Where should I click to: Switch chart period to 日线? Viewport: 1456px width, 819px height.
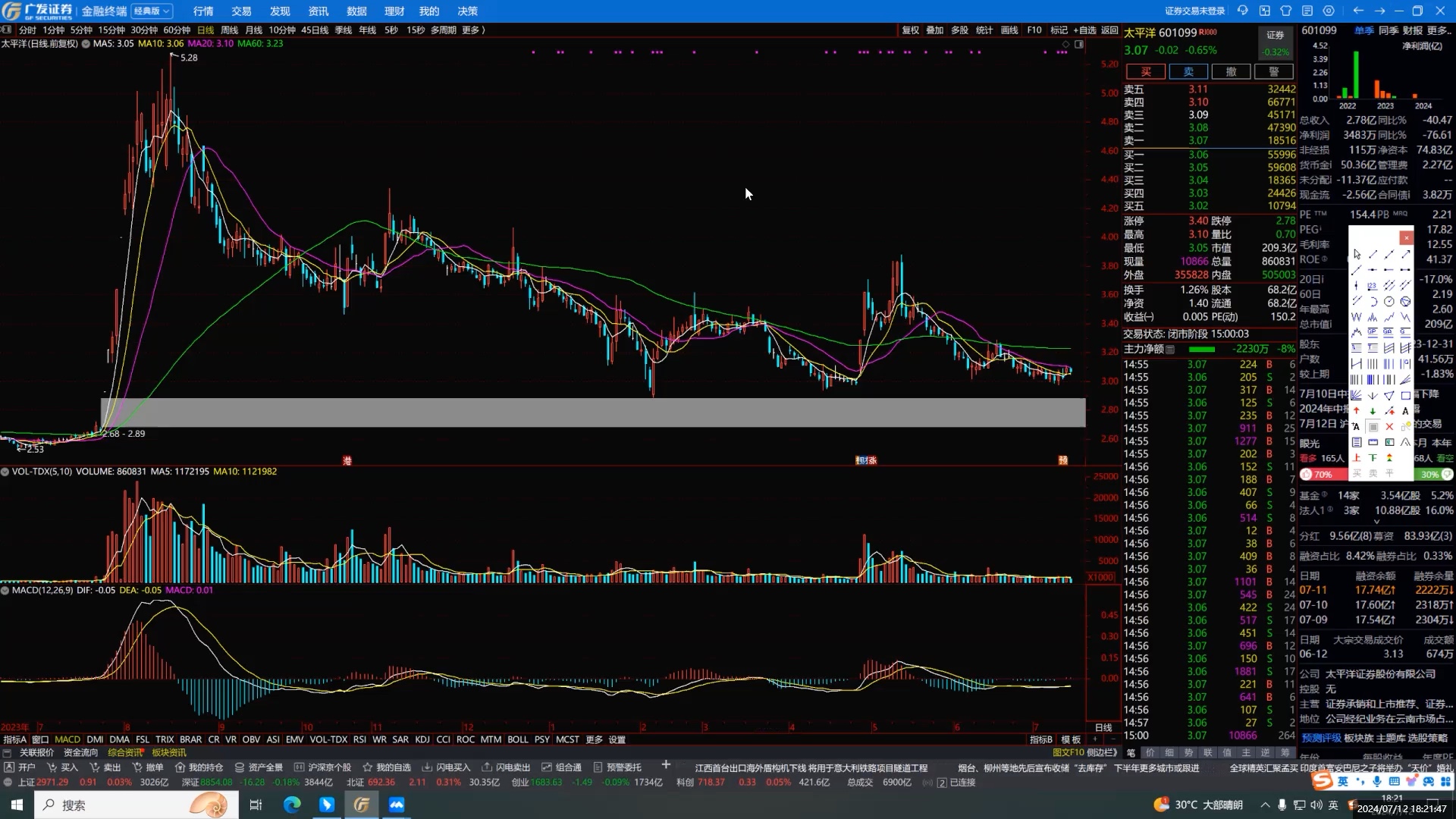point(206,30)
